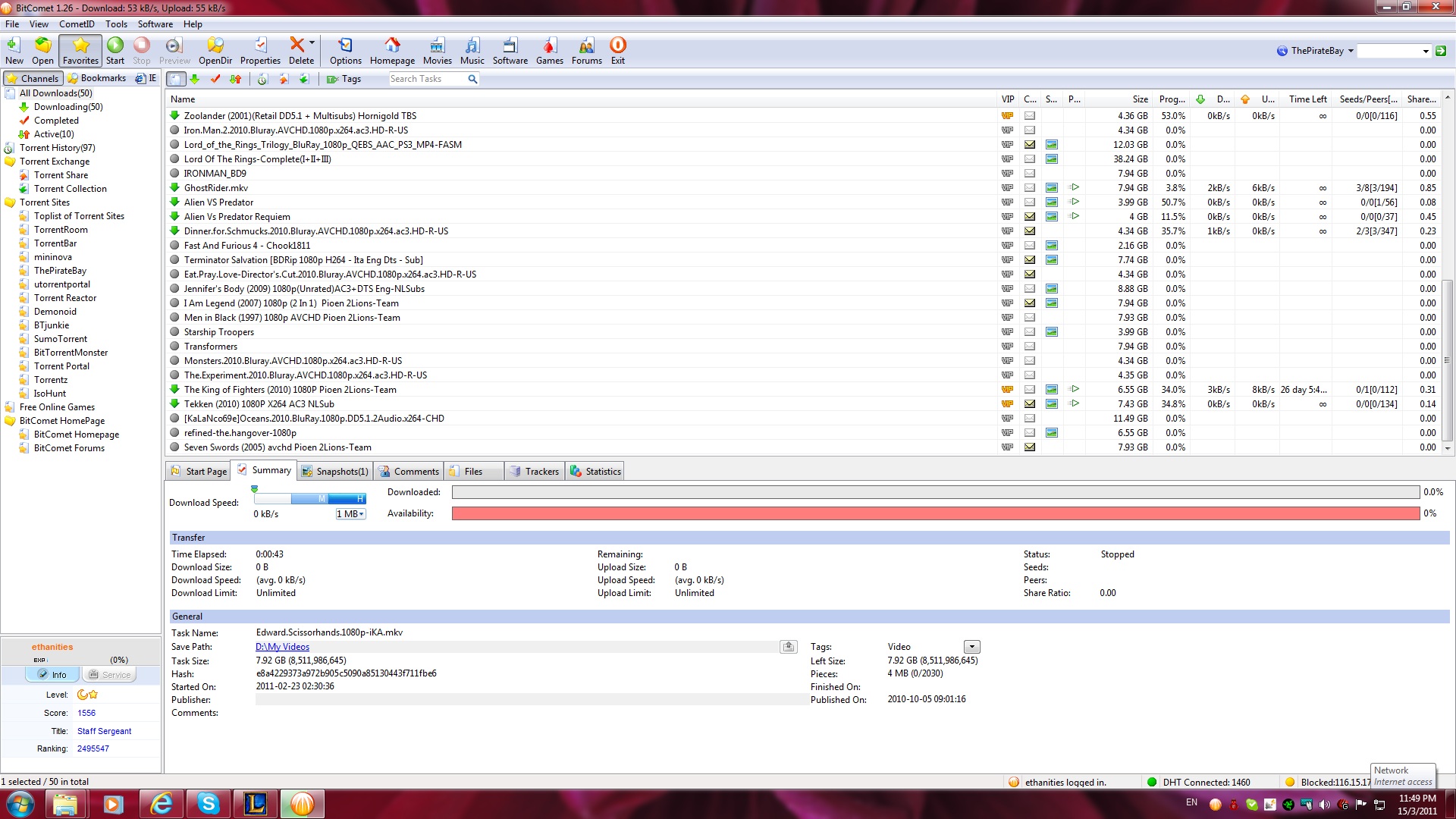
Task: Switch to the Trackers tab
Action: (x=535, y=471)
